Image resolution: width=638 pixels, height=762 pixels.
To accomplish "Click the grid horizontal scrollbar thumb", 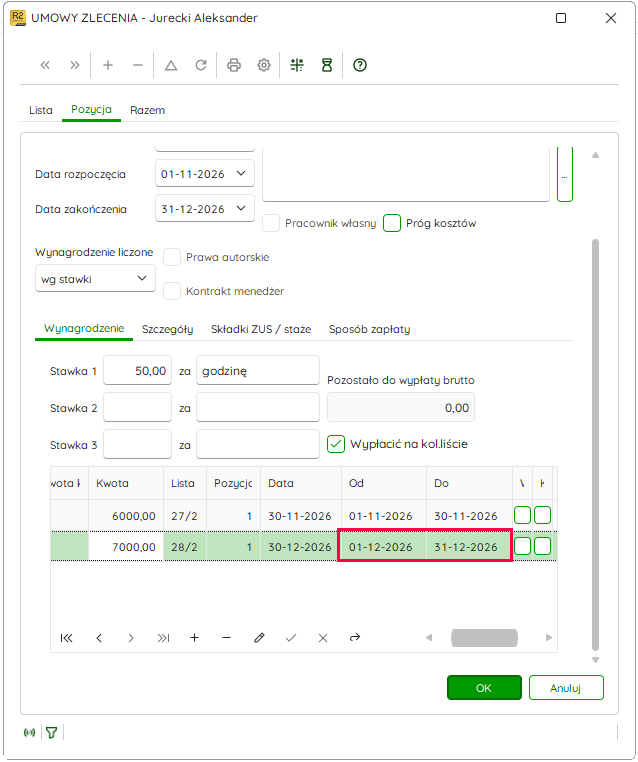I will (x=484, y=638).
